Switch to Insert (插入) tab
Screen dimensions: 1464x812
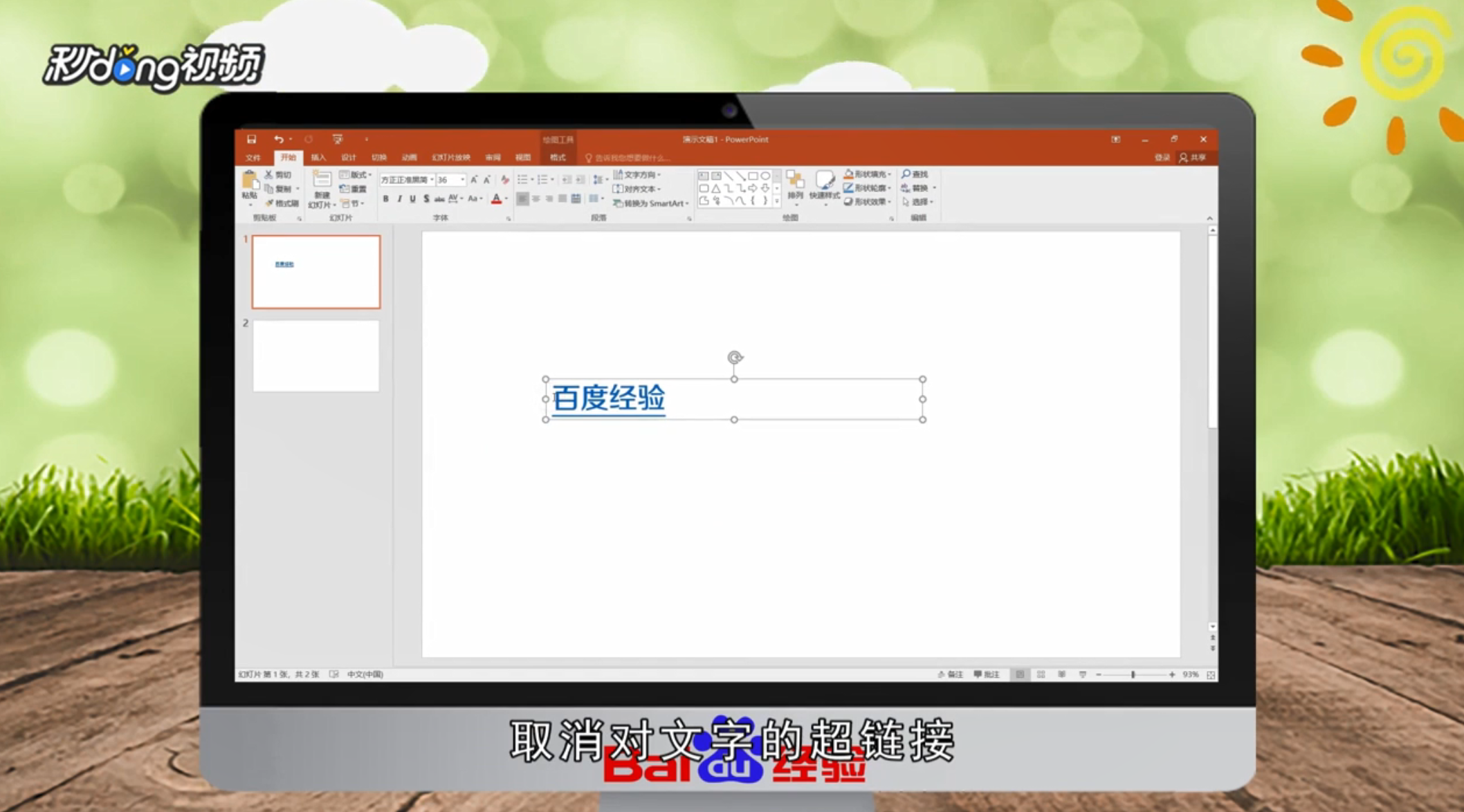pyautogui.click(x=318, y=158)
